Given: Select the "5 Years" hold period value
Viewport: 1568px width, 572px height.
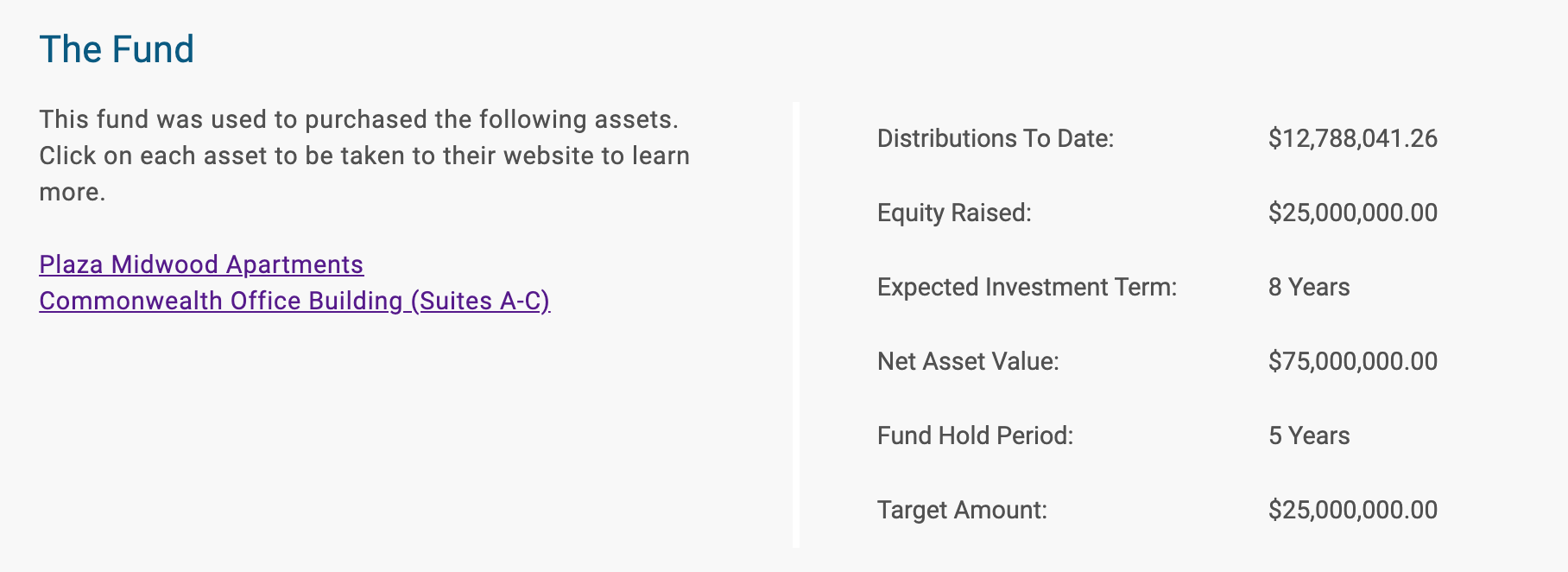Looking at the screenshot, I should 1308,435.
